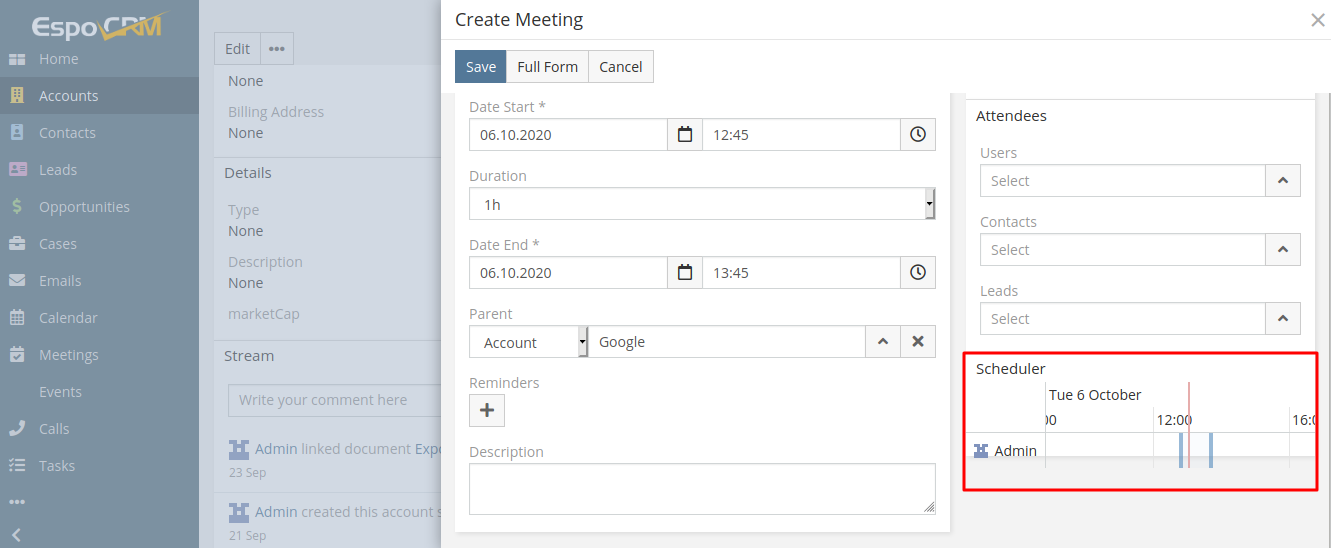This screenshot has height=548, width=1331.
Task: Go to Opportunities in sidebar
Action: pos(84,207)
